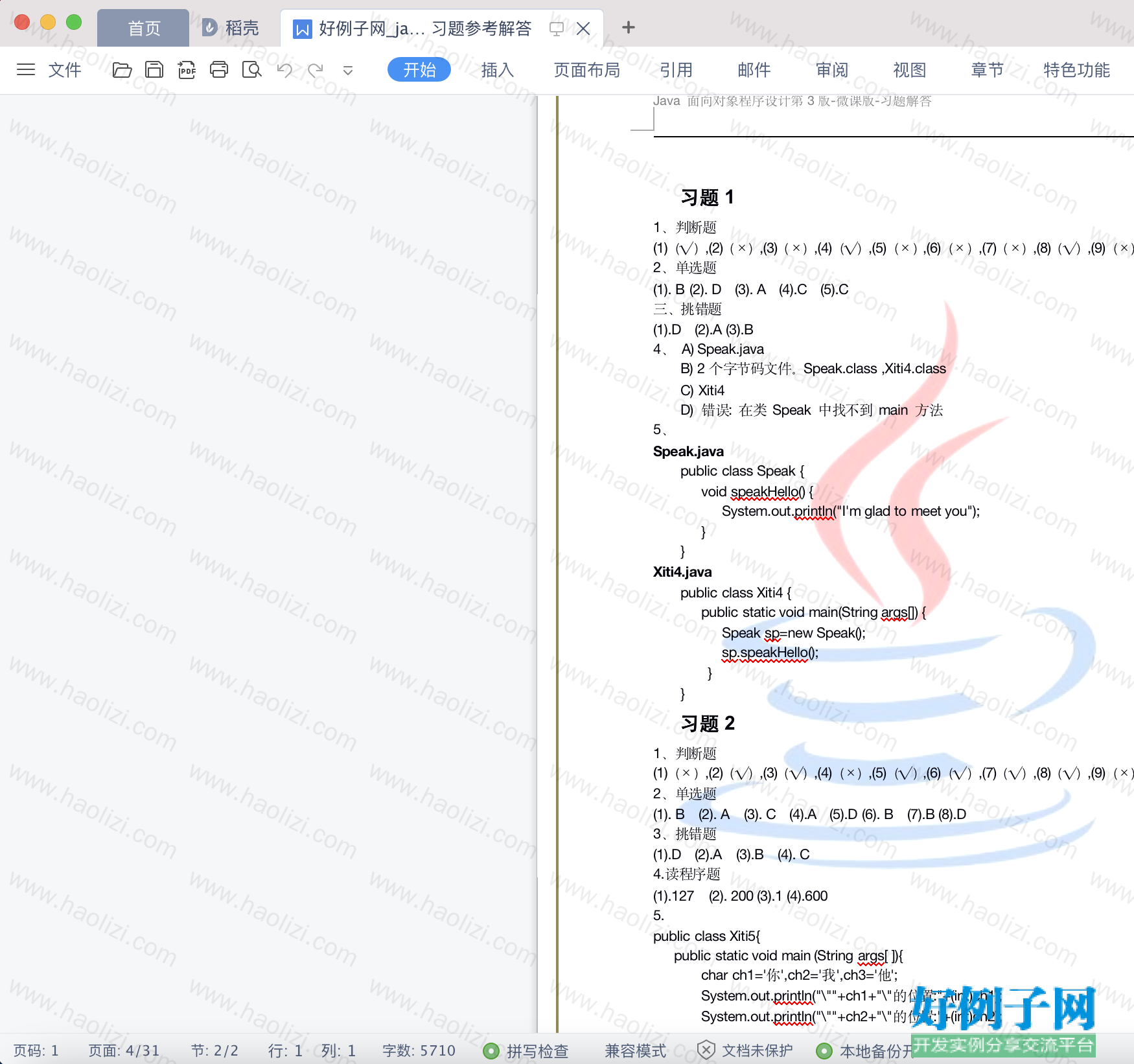Click the 稻壳 logo icon
This screenshot has width=1134, height=1064.
pos(209,28)
